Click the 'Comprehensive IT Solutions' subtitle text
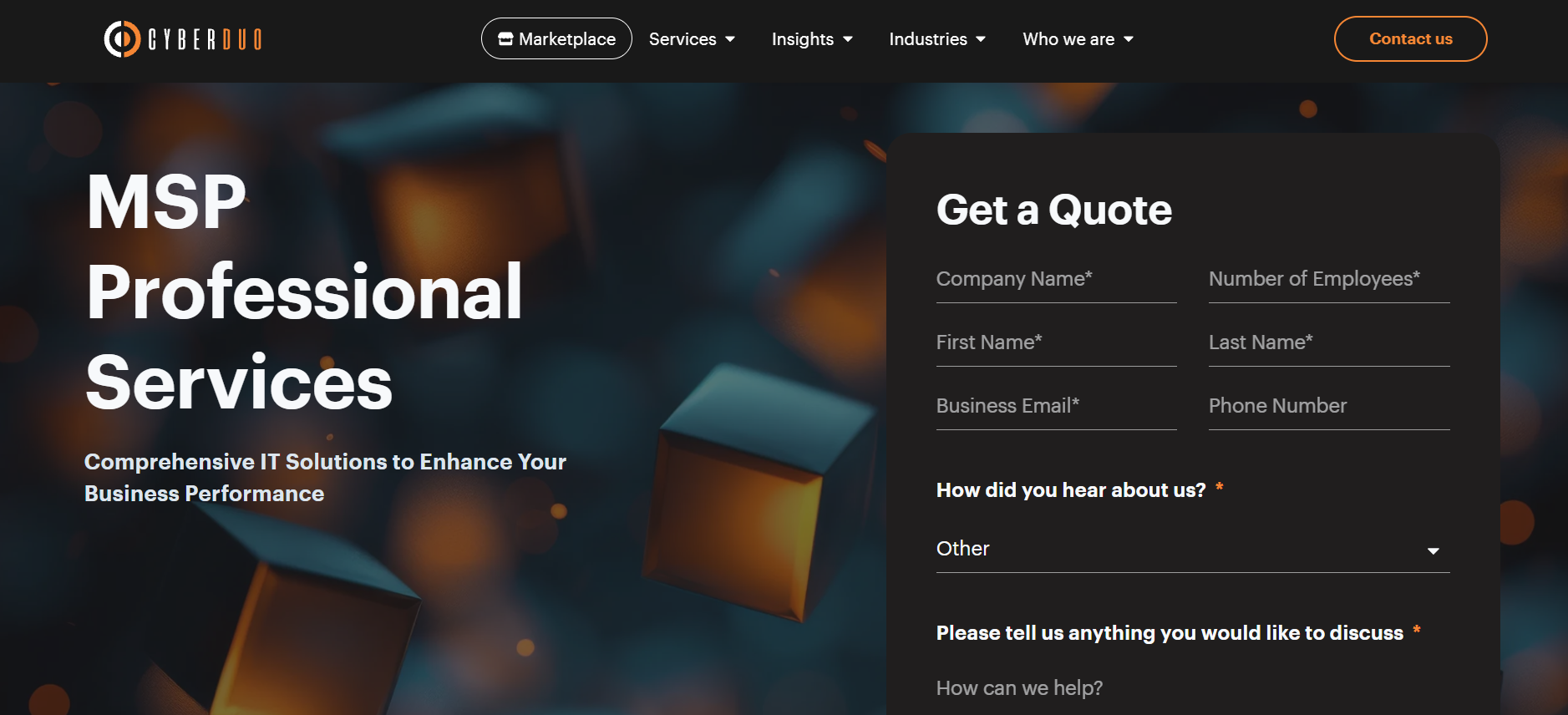 point(325,478)
